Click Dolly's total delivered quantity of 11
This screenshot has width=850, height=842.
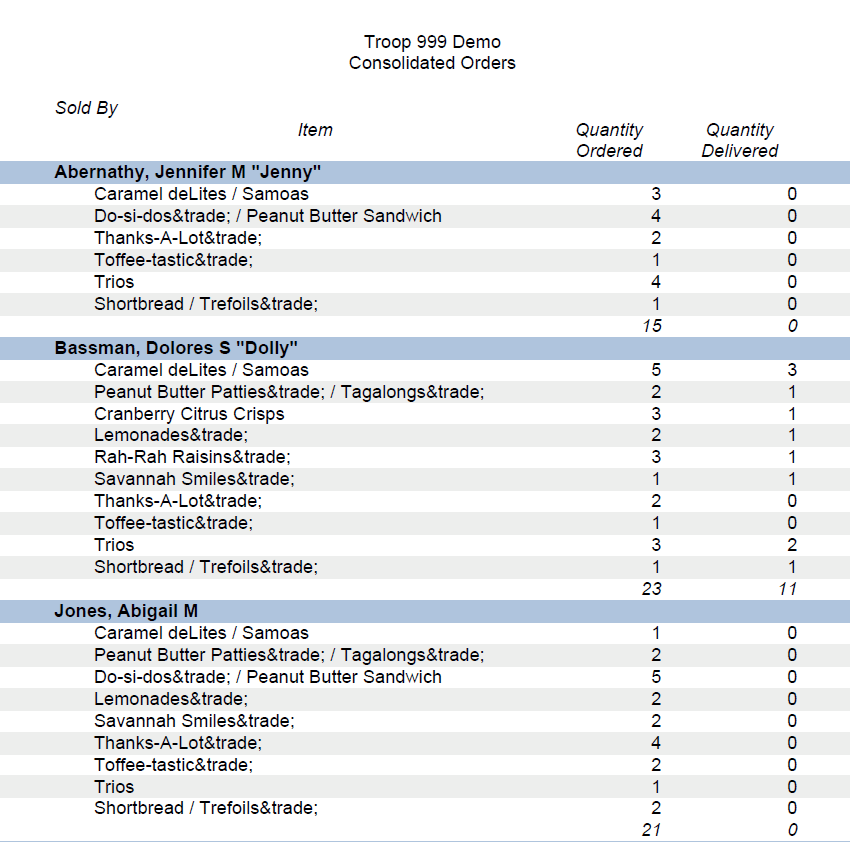[787, 589]
